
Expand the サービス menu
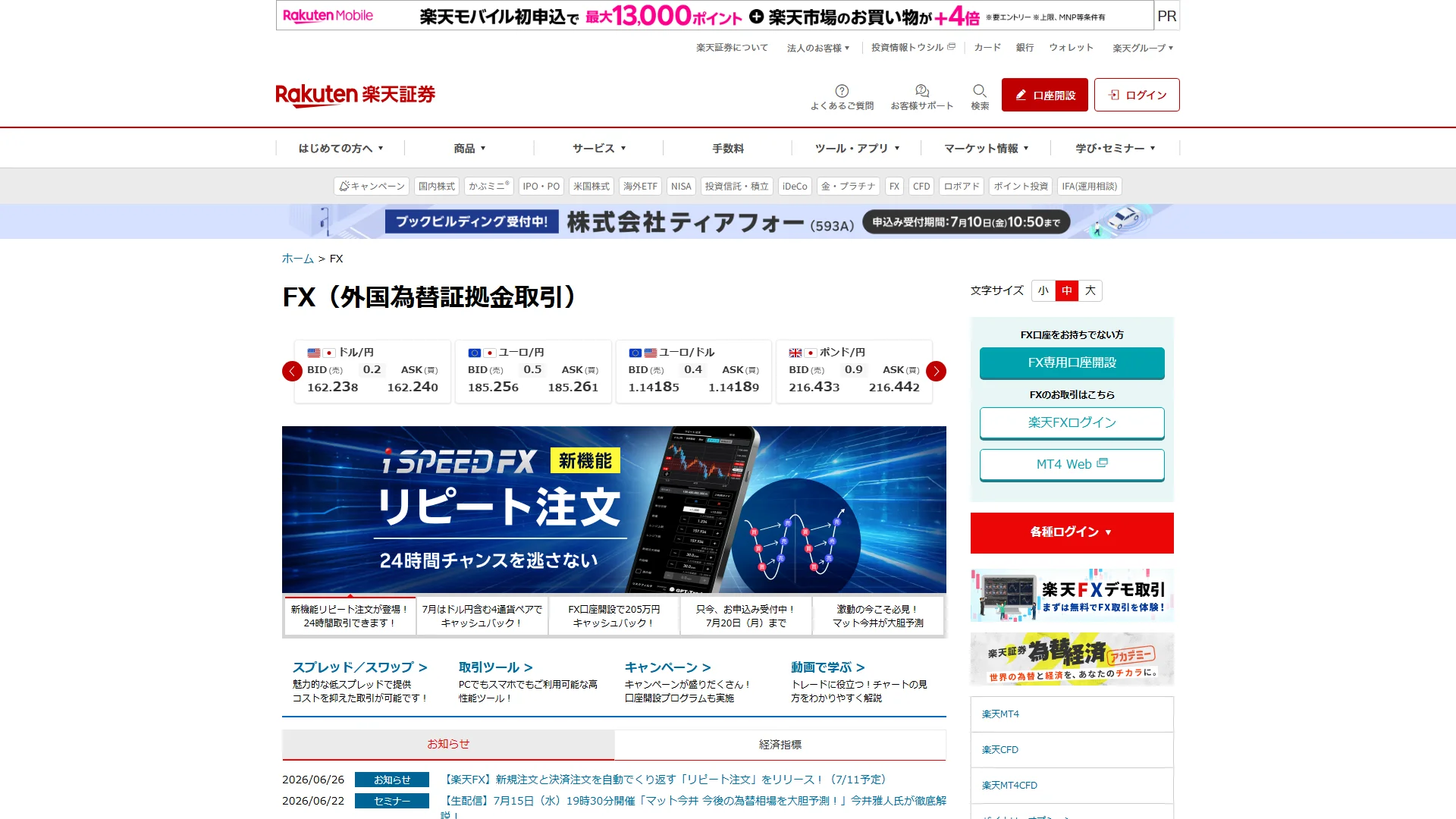pos(598,148)
